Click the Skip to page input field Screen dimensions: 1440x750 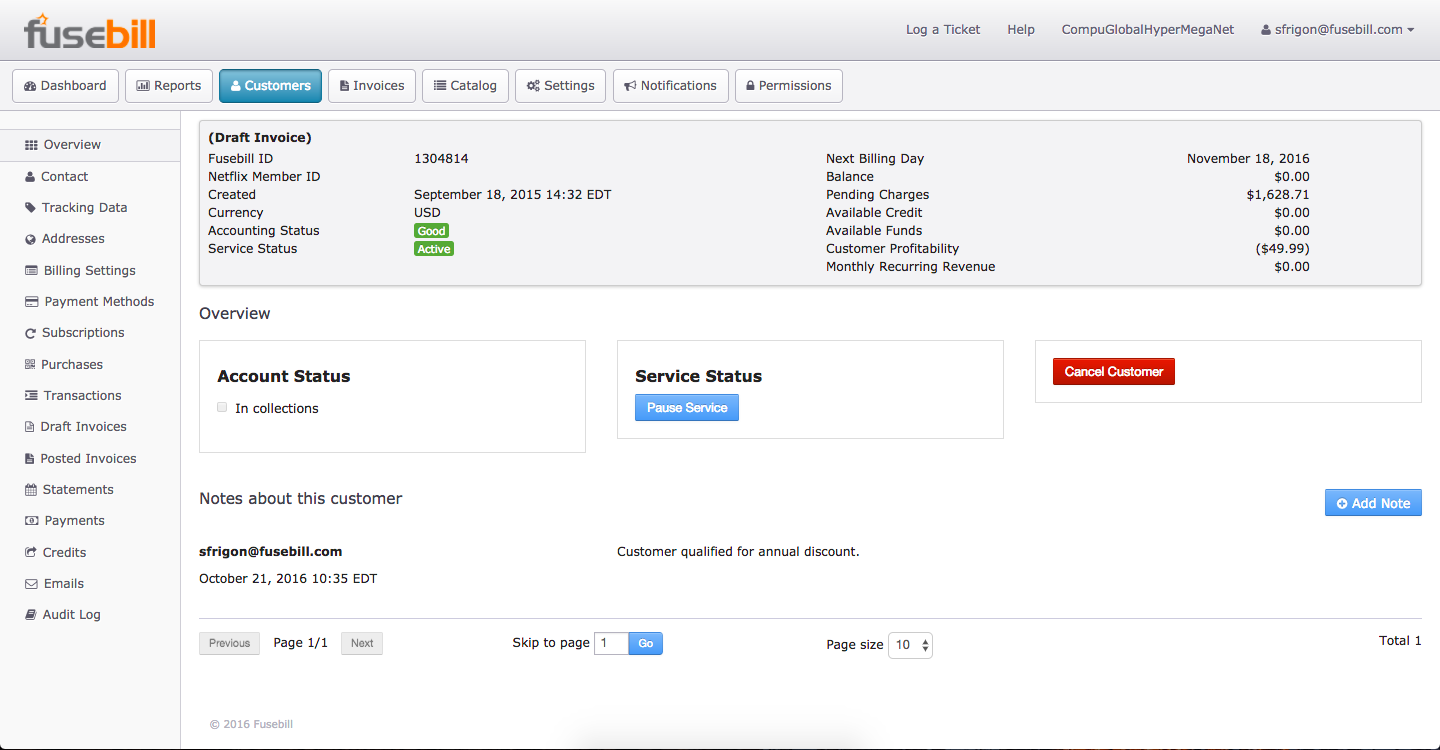pos(611,643)
